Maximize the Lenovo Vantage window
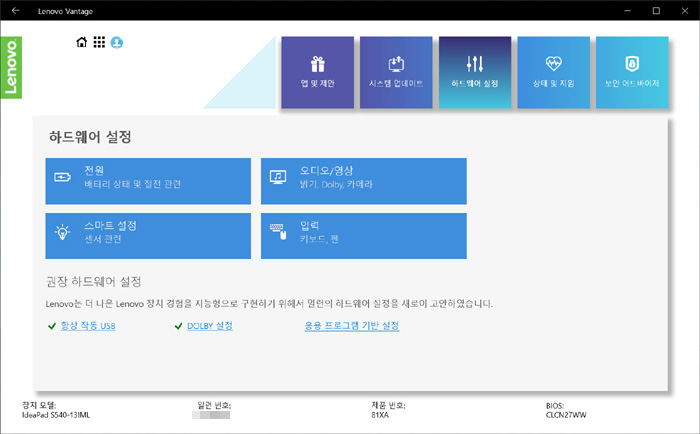The height and width of the screenshot is (434, 700). click(656, 10)
